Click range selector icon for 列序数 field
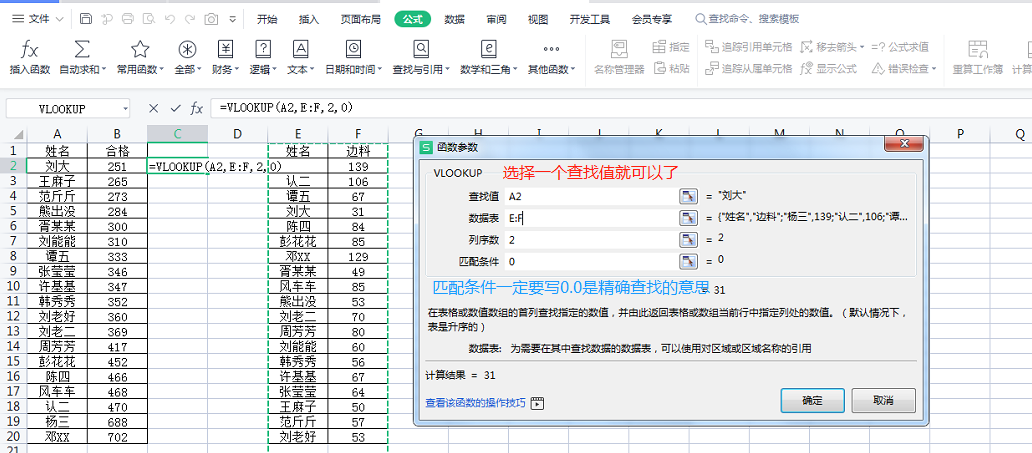The image size is (1032, 453). [x=688, y=240]
